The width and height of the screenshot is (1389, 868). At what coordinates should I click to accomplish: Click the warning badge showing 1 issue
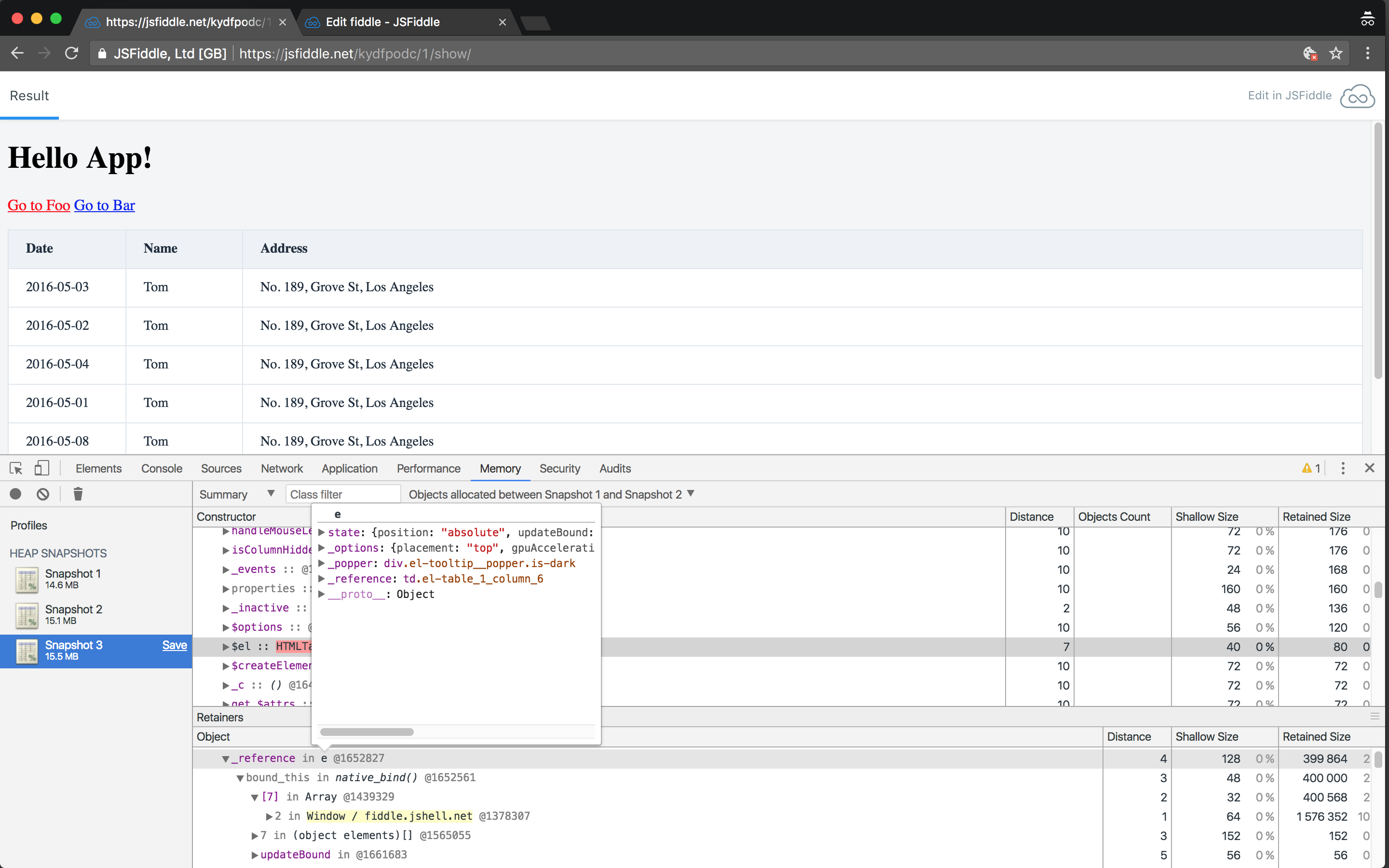click(1309, 468)
